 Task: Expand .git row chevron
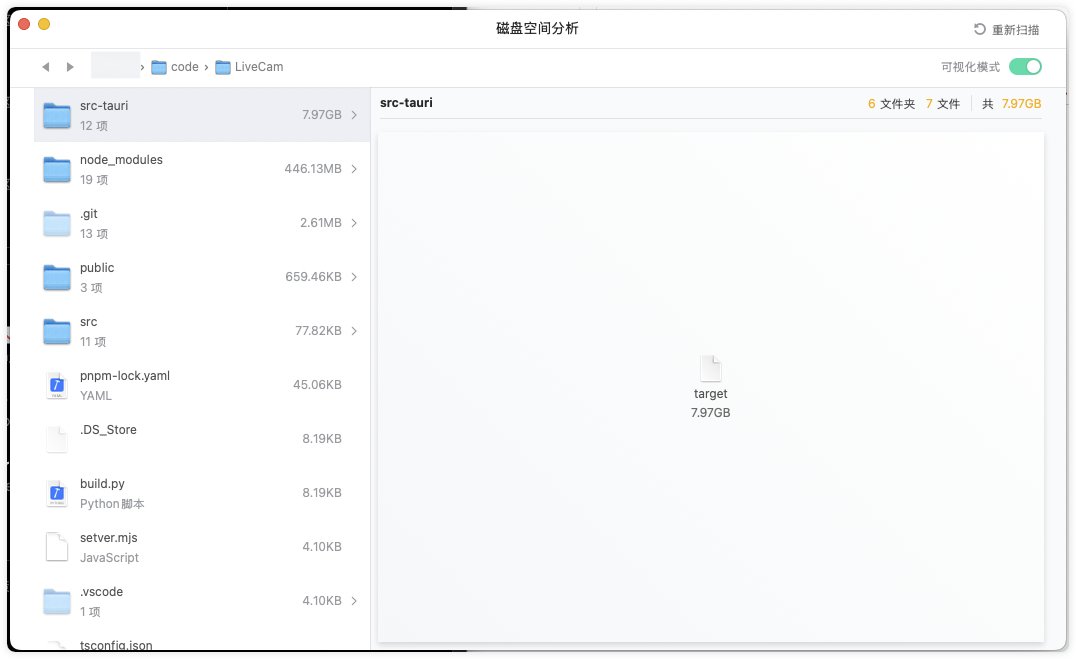354,222
